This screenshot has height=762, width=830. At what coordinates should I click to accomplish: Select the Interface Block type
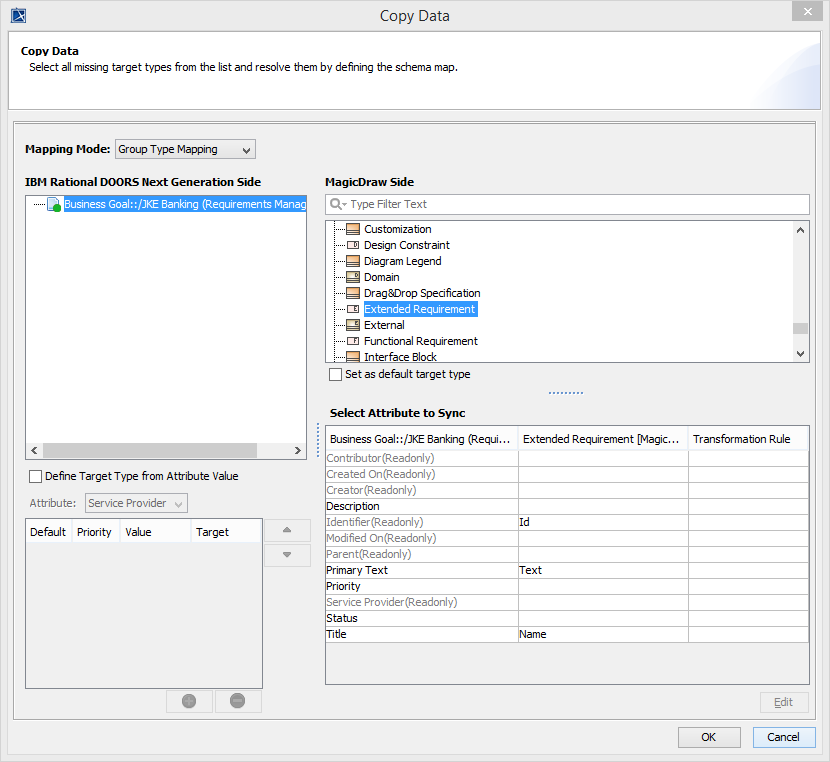coord(400,357)
